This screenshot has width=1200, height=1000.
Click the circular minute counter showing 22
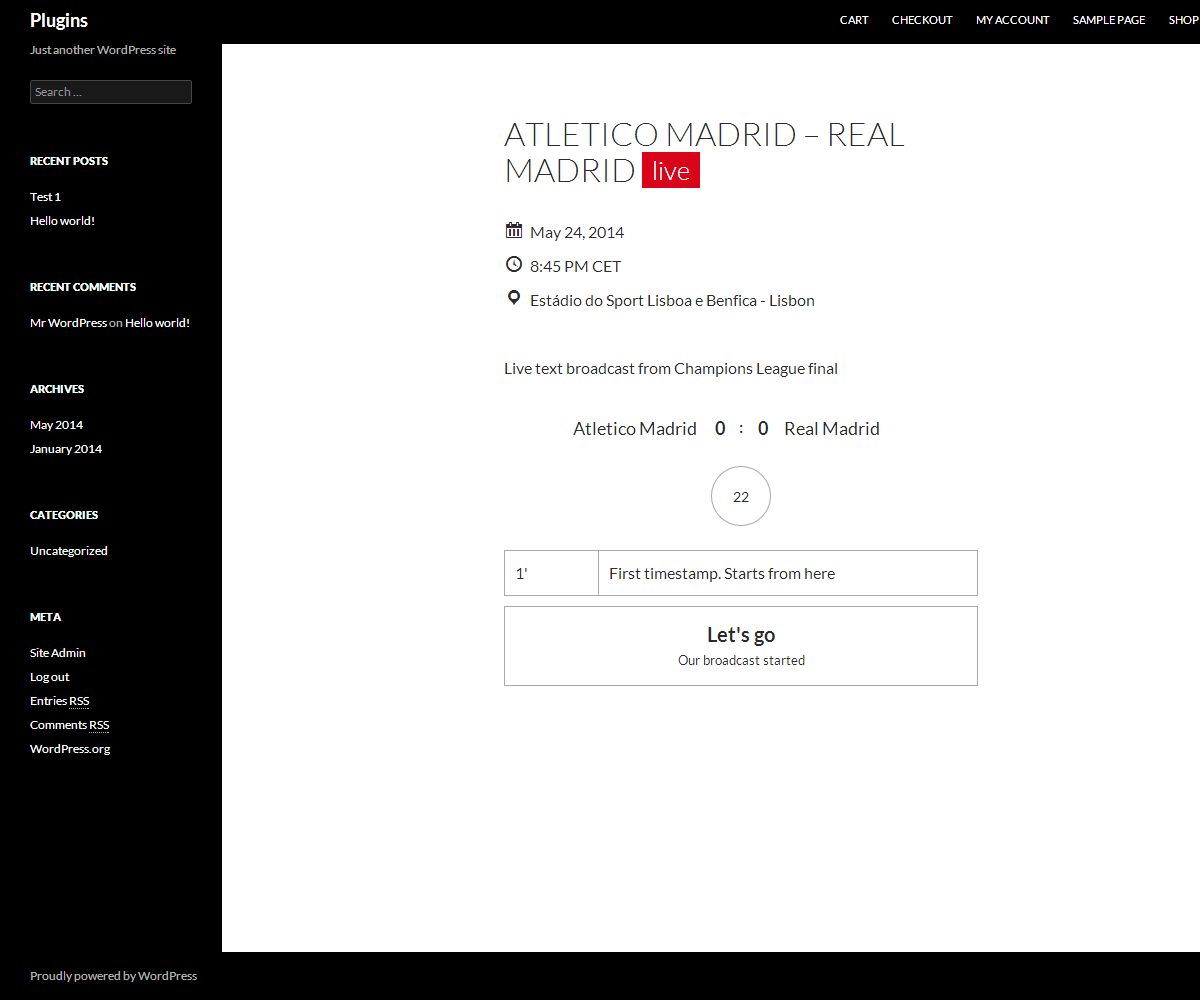pyautogui.click(x=741, y=496)
